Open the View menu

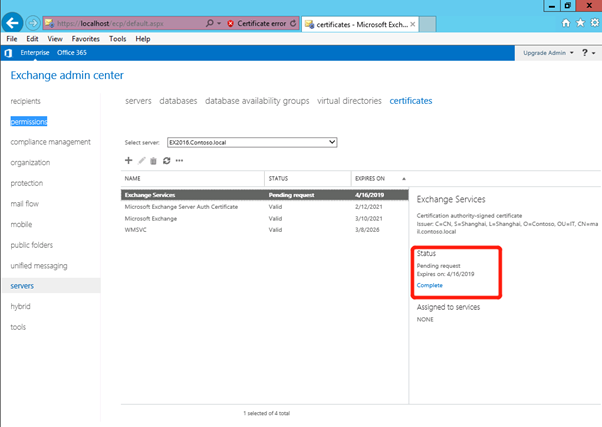coord(55,39)
